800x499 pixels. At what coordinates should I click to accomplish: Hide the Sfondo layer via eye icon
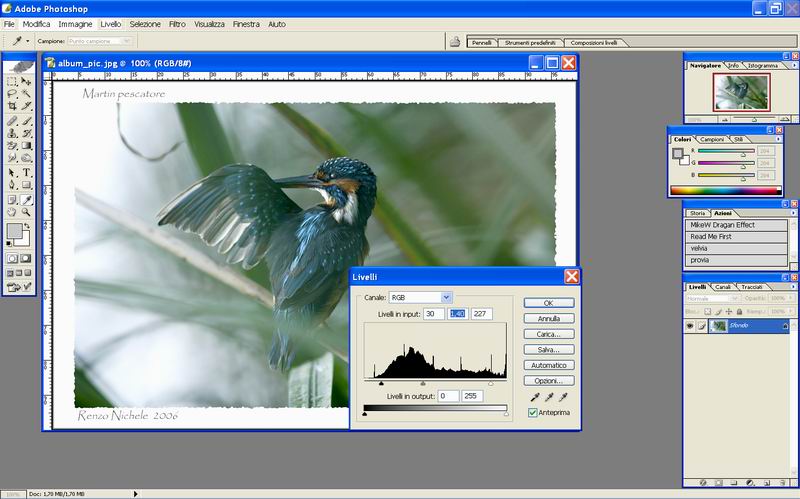691,326
